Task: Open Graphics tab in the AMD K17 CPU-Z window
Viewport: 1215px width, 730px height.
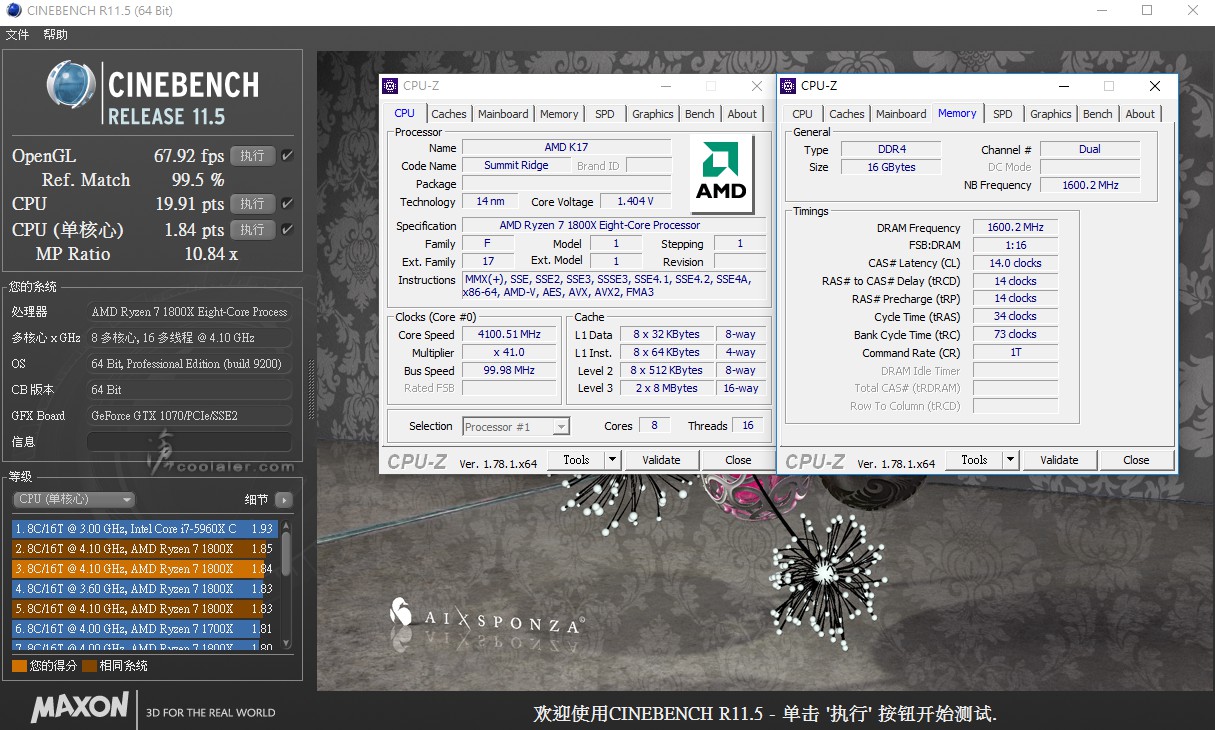Action: point(653,114)
